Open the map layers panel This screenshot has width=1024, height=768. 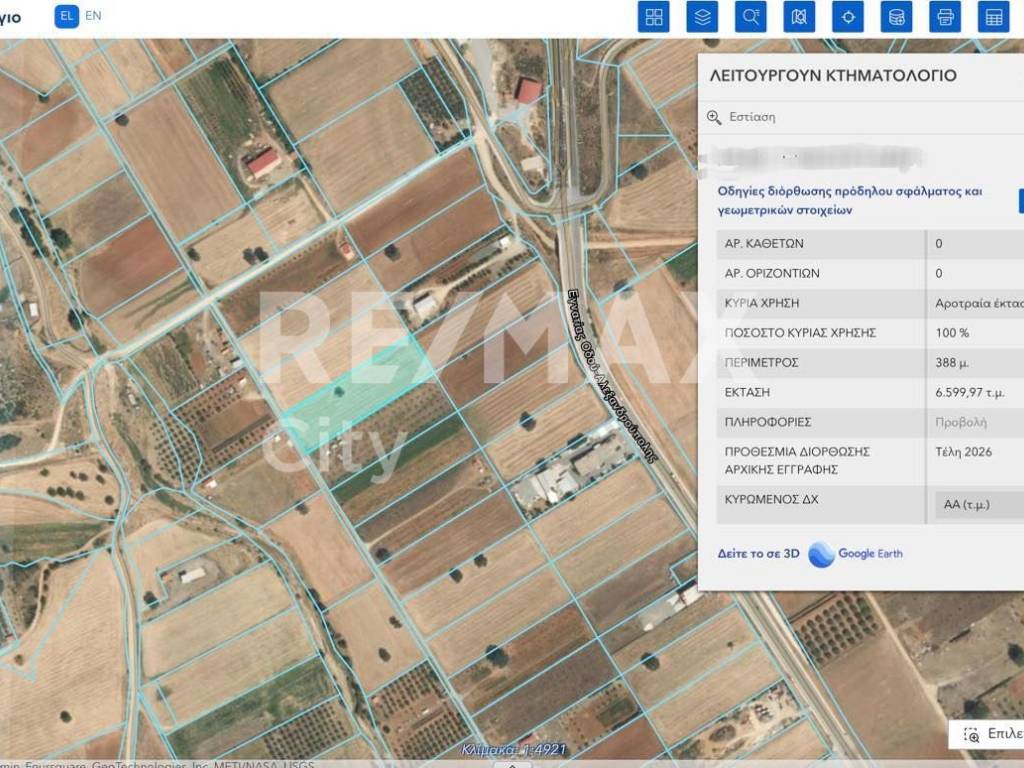(x=702, y=17)
